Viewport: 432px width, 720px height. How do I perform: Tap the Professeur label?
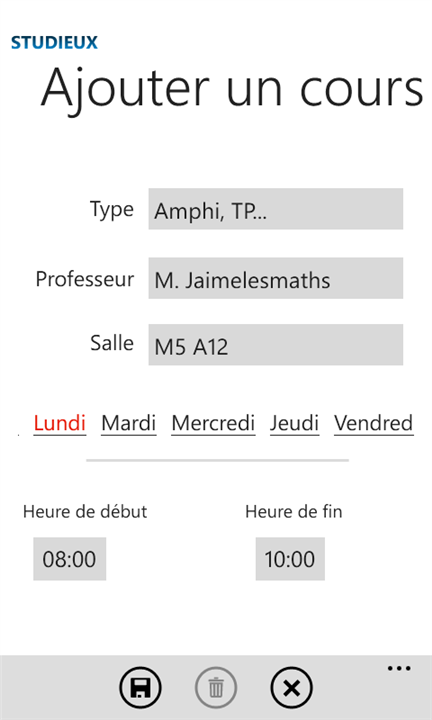pos(85,279)
